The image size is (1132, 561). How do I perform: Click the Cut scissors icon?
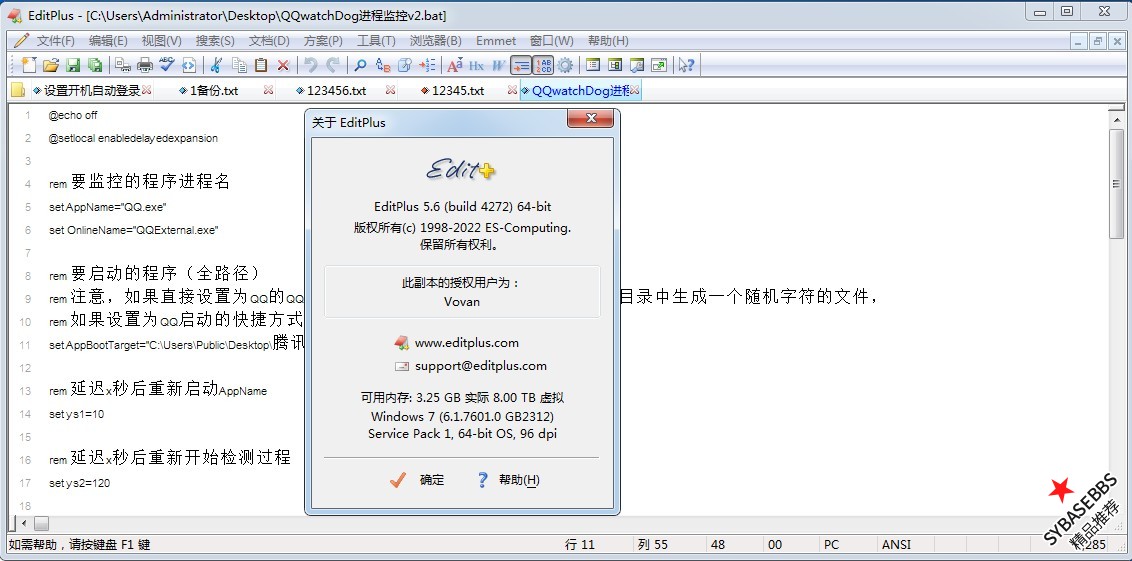pyautogui.click(x=216, y=65)
